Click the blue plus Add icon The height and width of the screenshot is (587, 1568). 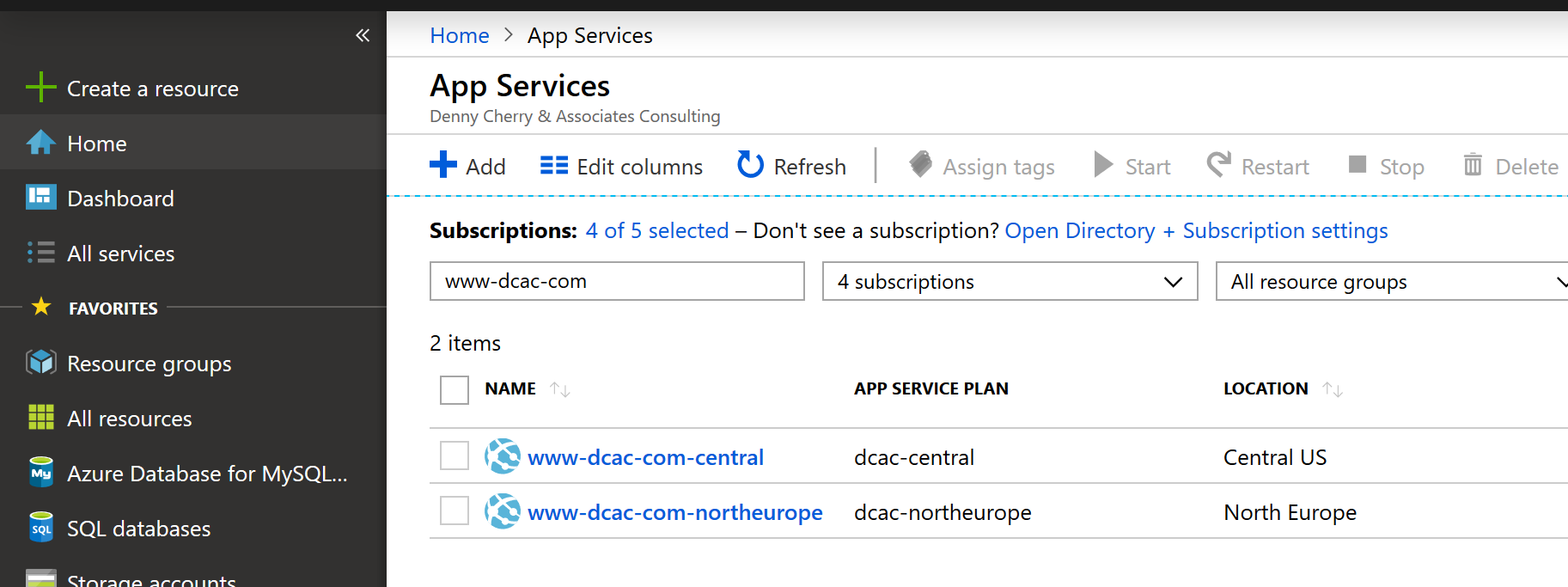point(443,164)
